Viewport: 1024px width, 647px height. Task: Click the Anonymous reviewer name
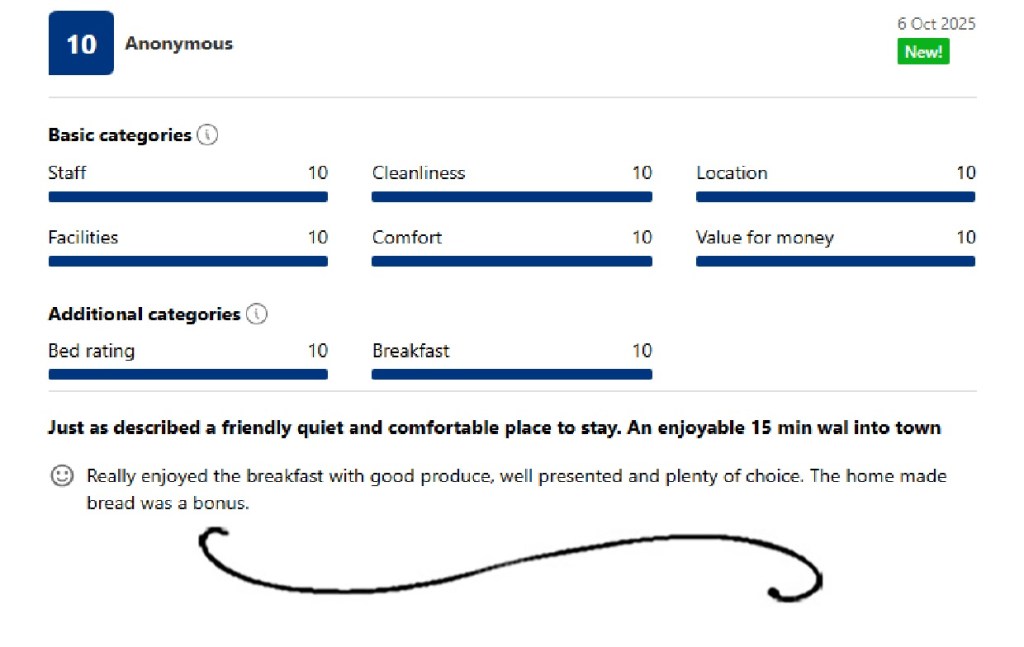(x=179, y=44)
